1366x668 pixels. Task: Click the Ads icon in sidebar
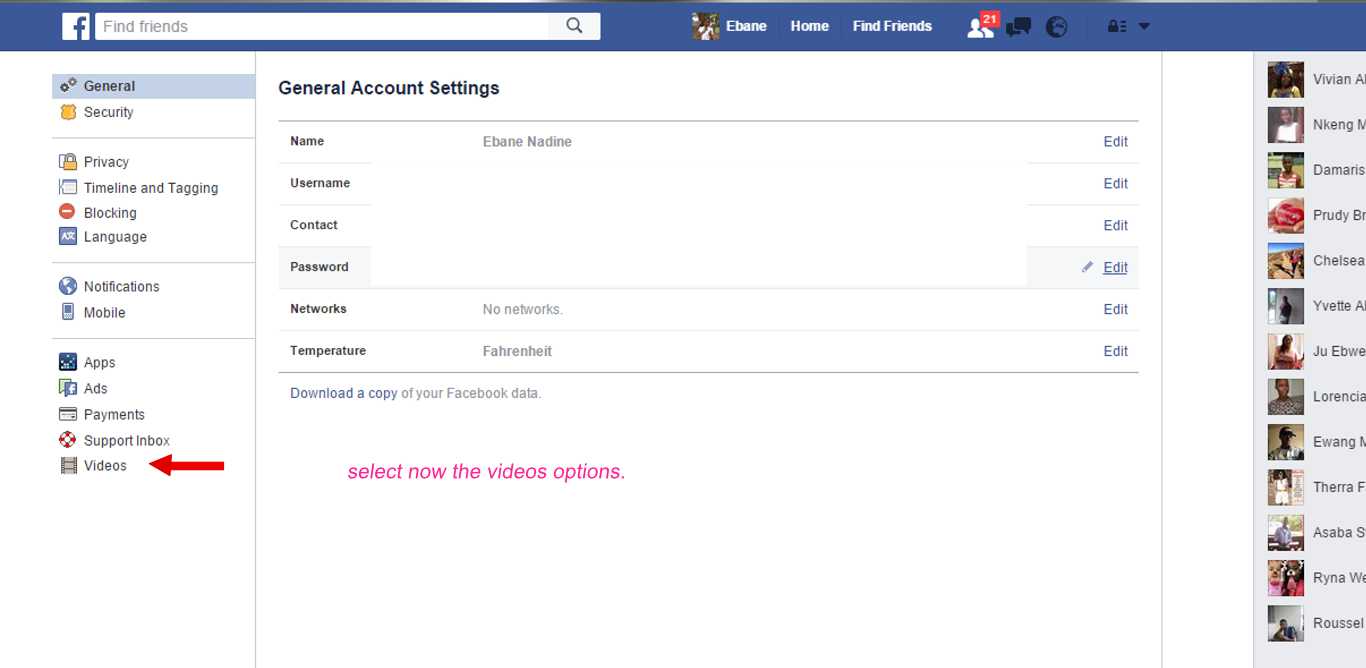(x=68, y=388)
